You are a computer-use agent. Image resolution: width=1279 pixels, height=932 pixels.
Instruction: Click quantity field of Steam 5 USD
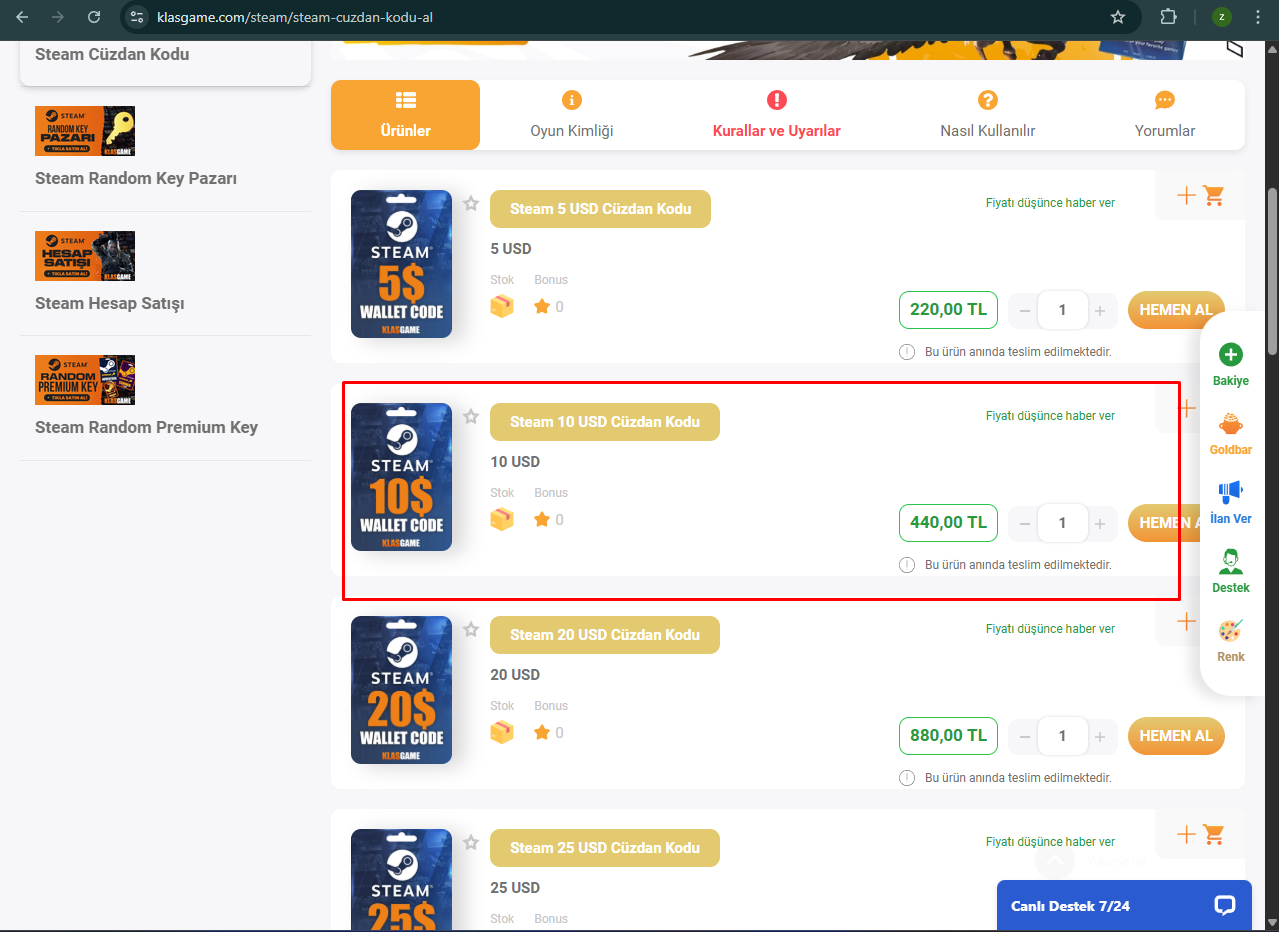tap(1062, 310)
